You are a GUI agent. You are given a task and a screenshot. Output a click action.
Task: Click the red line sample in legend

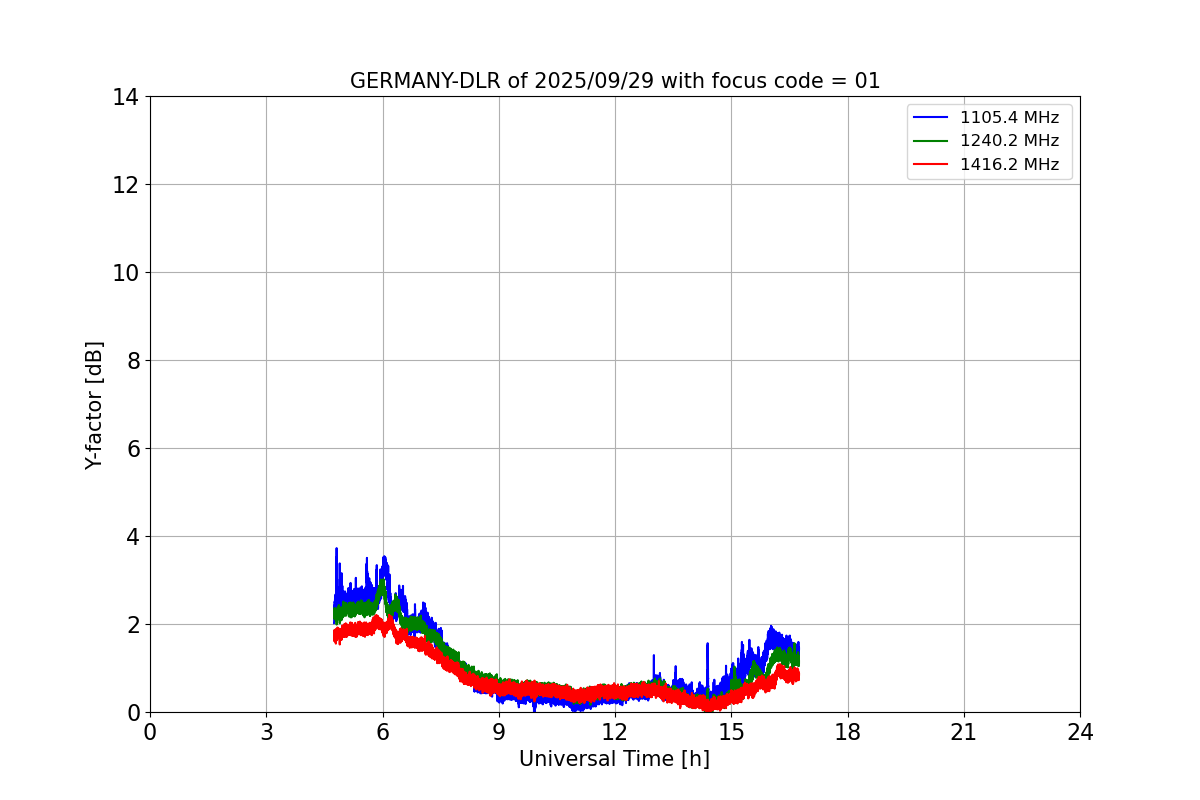(x=931, y=165)
